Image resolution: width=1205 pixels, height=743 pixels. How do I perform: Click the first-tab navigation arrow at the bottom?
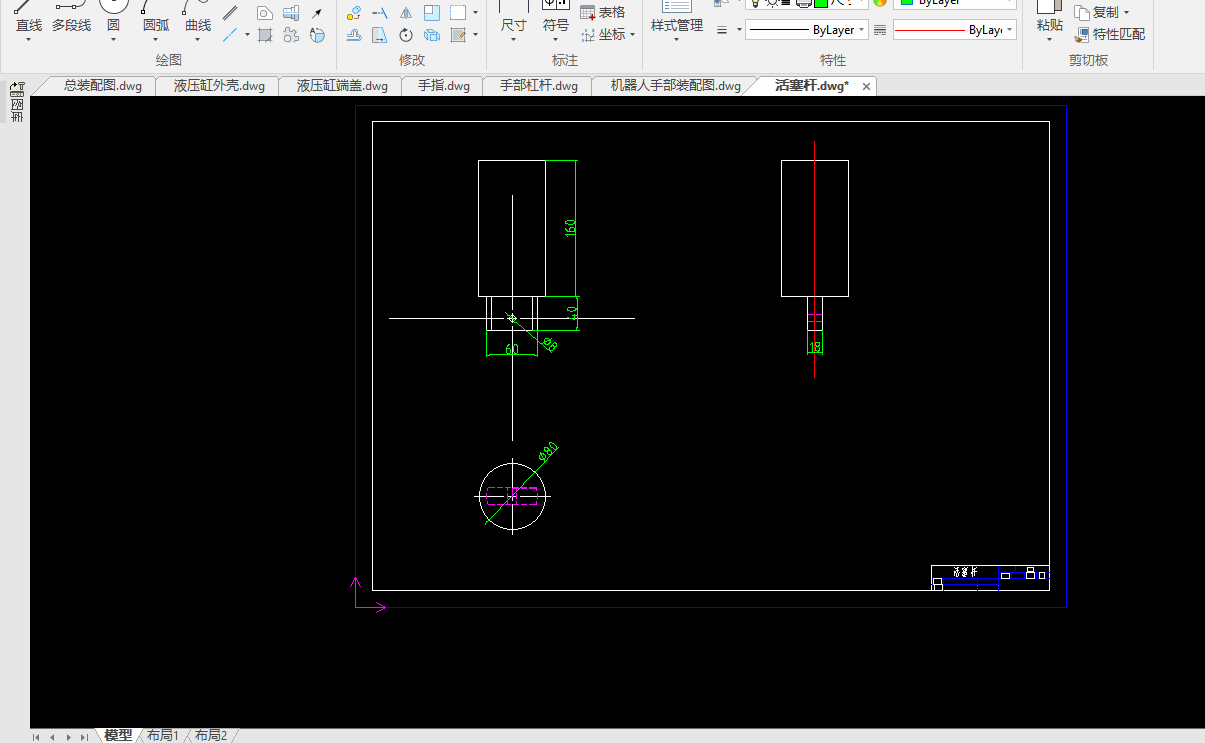tap(37, 737)
